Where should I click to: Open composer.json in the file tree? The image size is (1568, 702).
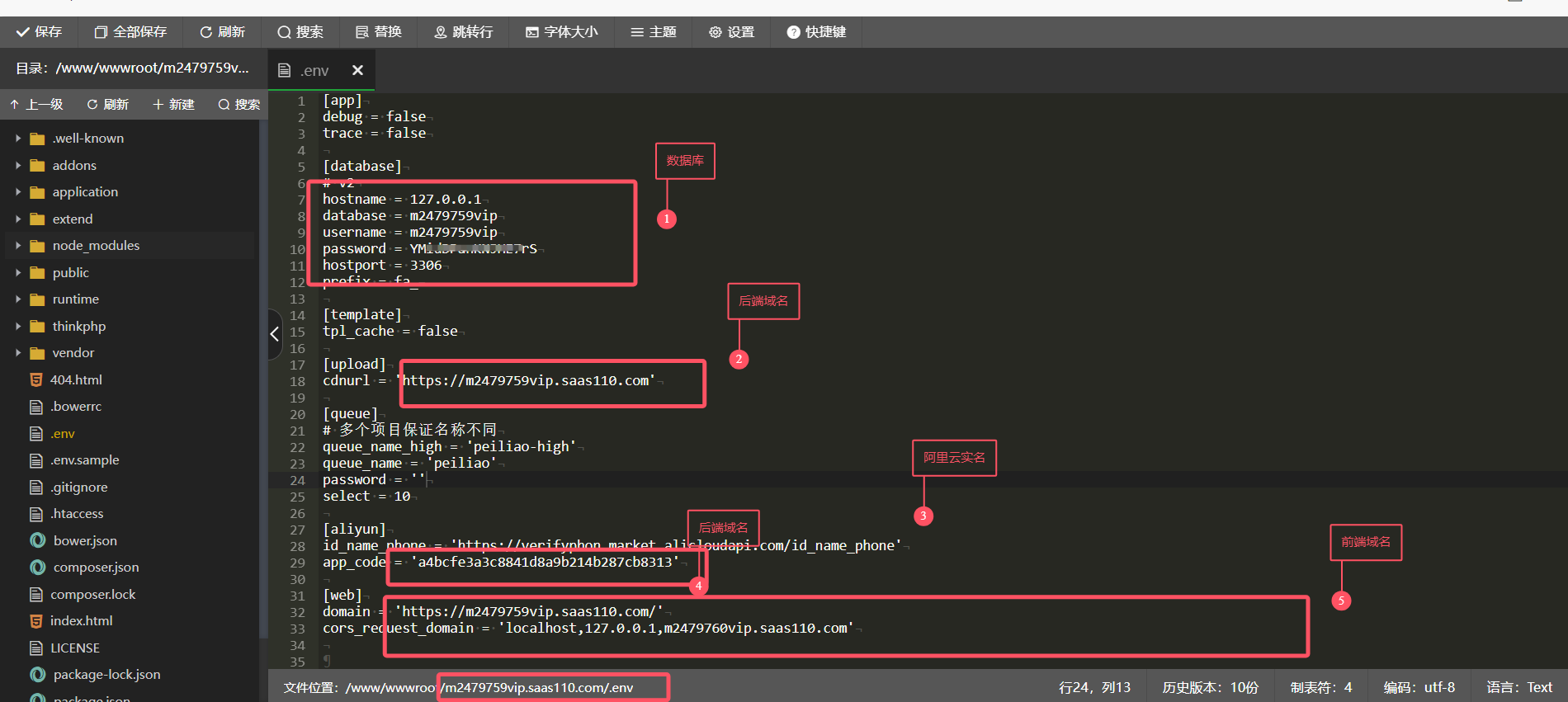(x=96, y=568)
